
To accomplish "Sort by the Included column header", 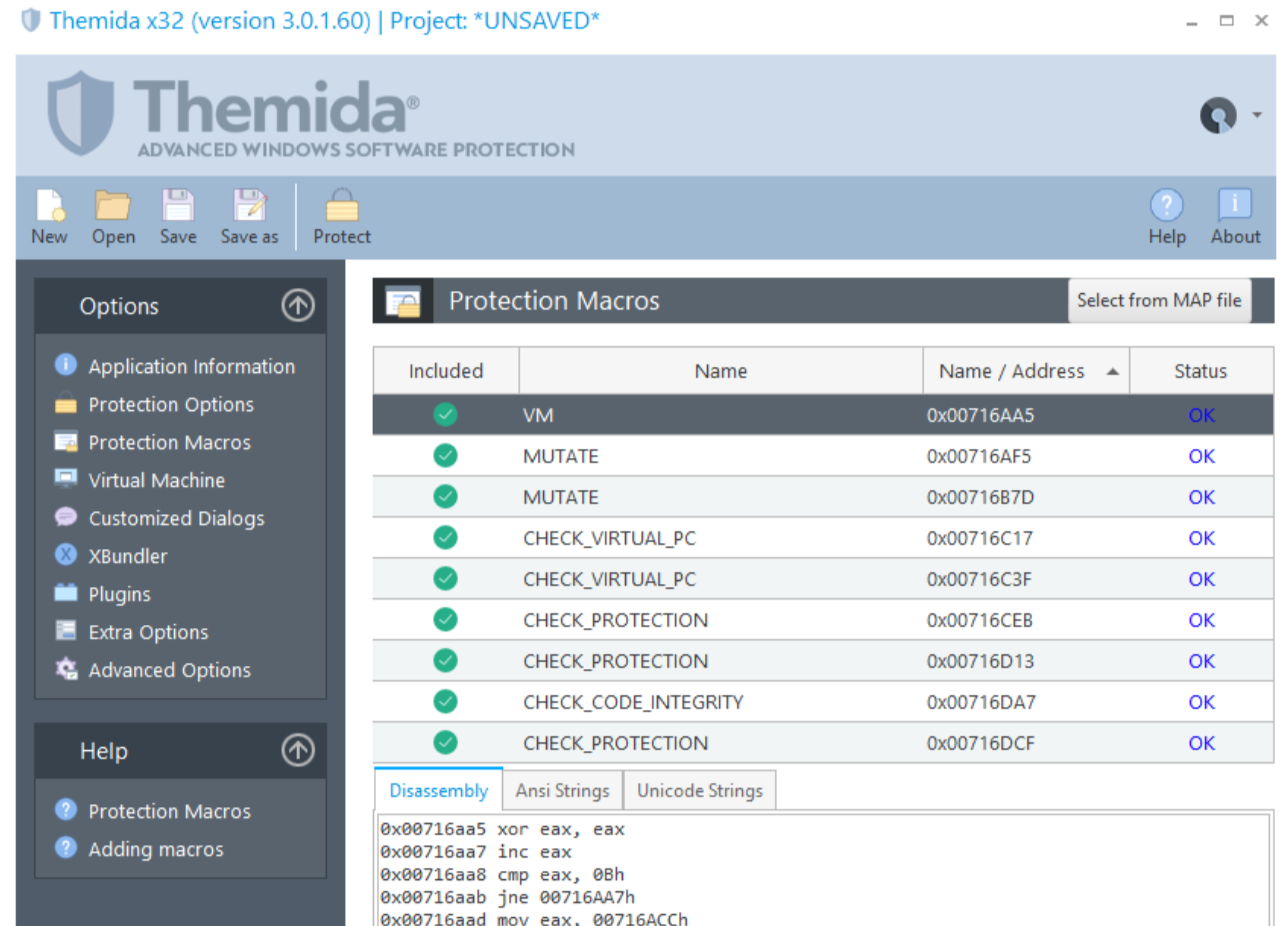I will coord(446,371).
